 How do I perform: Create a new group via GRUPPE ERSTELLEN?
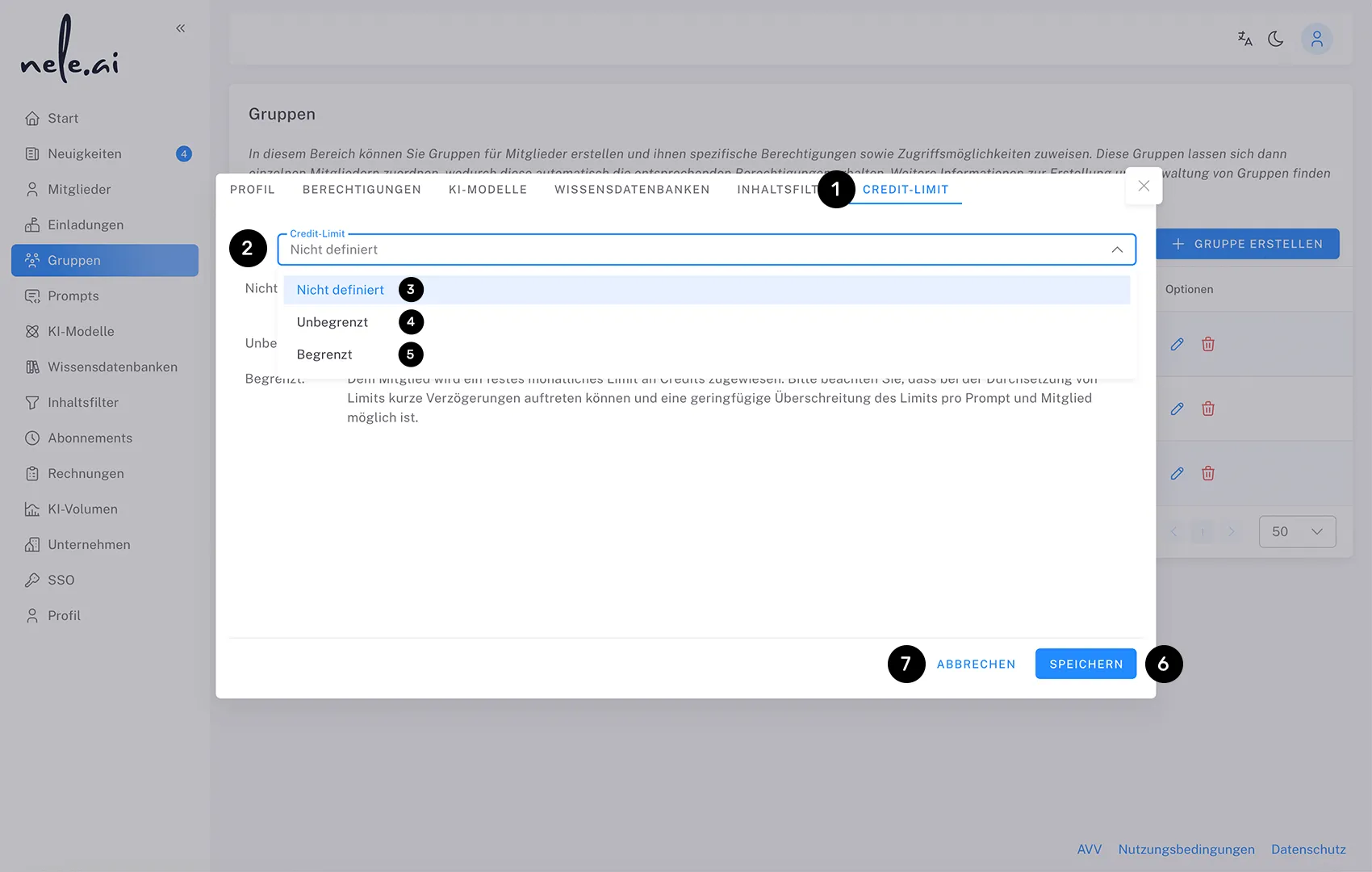click(x=1248, y=243)
